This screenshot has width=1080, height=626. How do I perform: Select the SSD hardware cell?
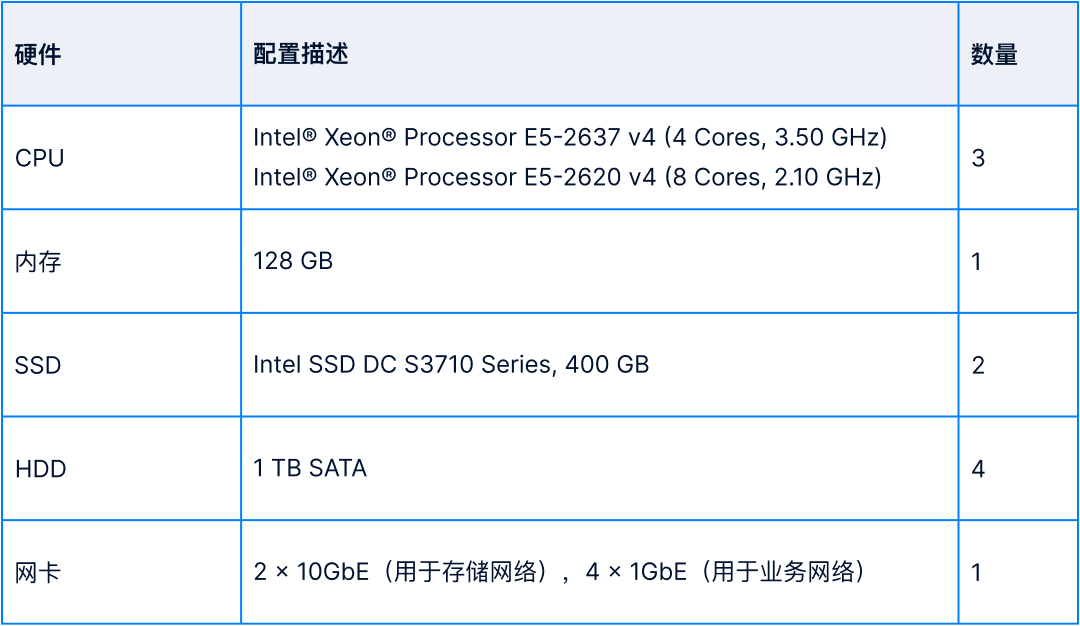[x=38, y=366]
